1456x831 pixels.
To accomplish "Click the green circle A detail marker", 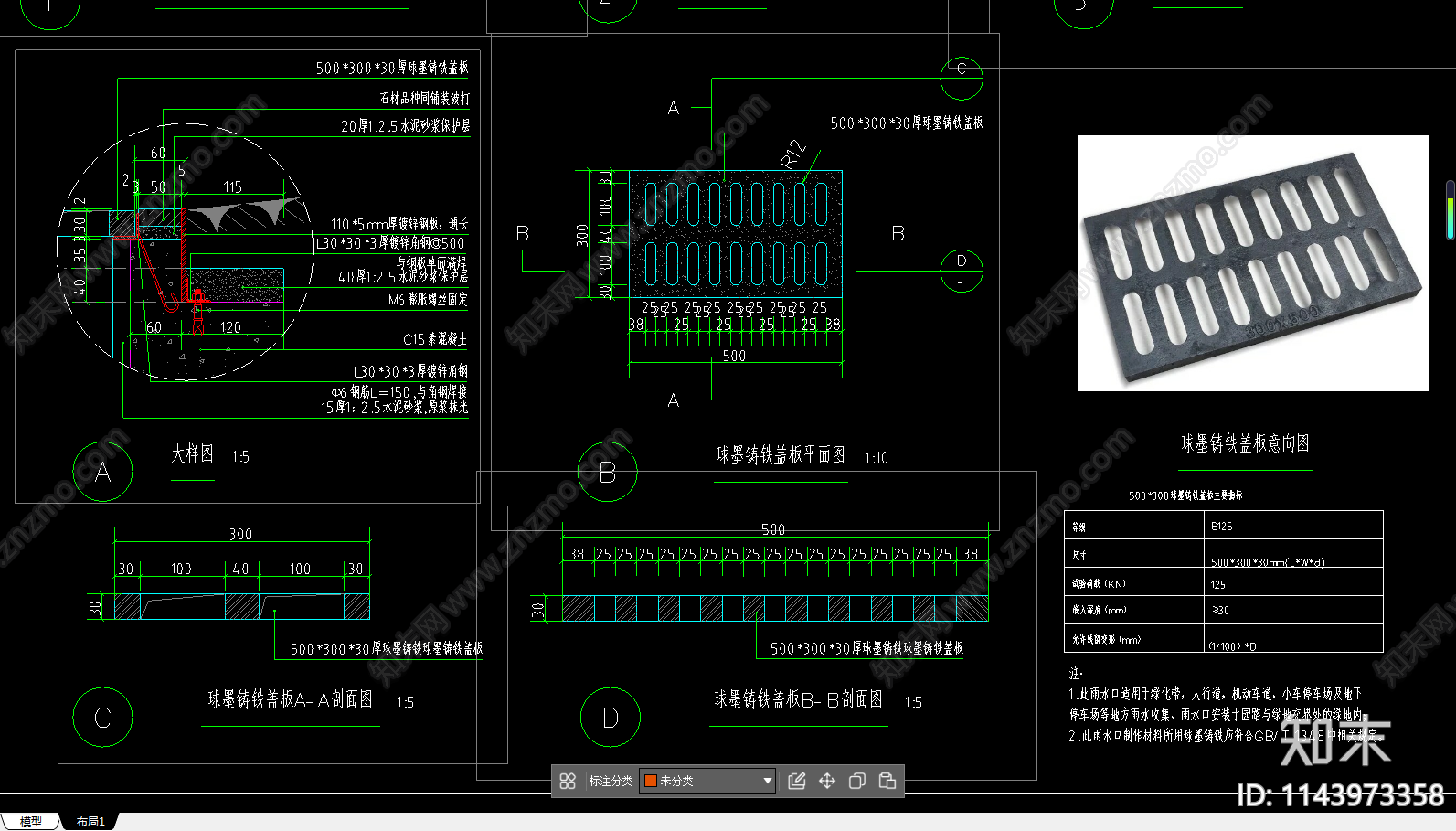I will click(x=102, y=472).
